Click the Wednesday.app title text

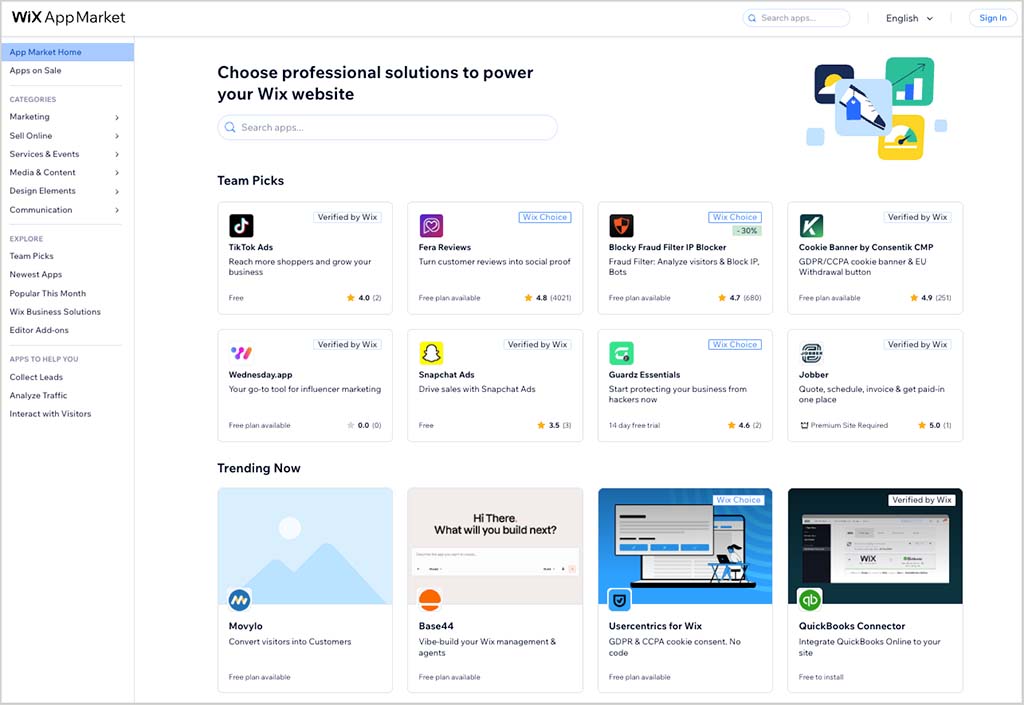point(261,375)
